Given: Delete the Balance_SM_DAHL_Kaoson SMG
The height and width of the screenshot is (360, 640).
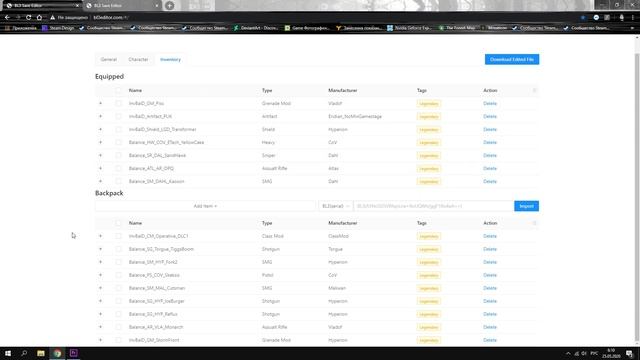Looking at the screenshot, I should tap(490, 182).
